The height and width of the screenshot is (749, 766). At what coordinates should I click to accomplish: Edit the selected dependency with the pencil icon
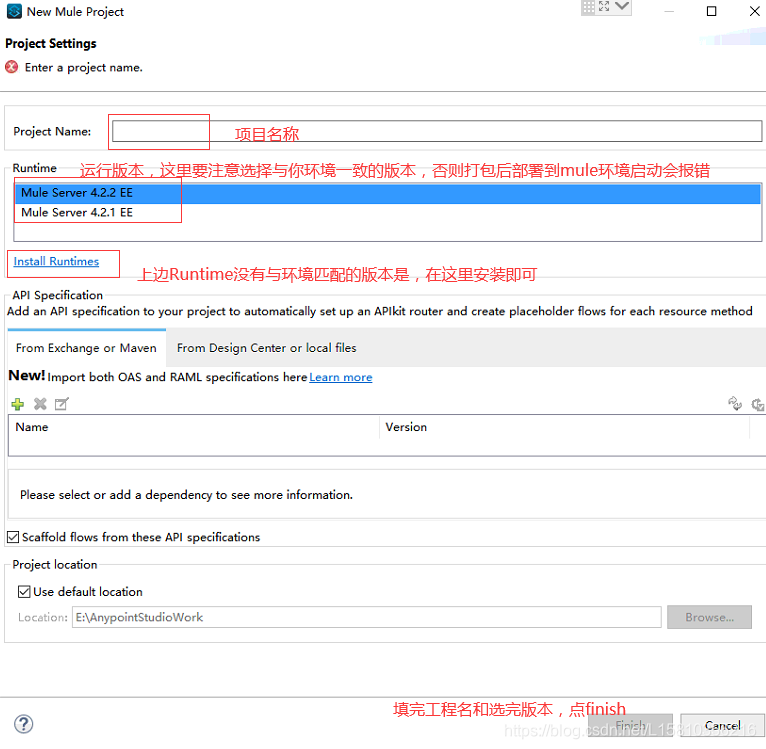tap(62, 404)
